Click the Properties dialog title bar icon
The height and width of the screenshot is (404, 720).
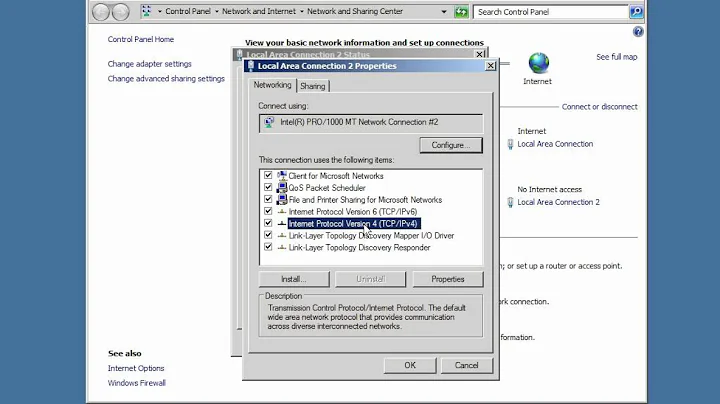pos(251,66)
